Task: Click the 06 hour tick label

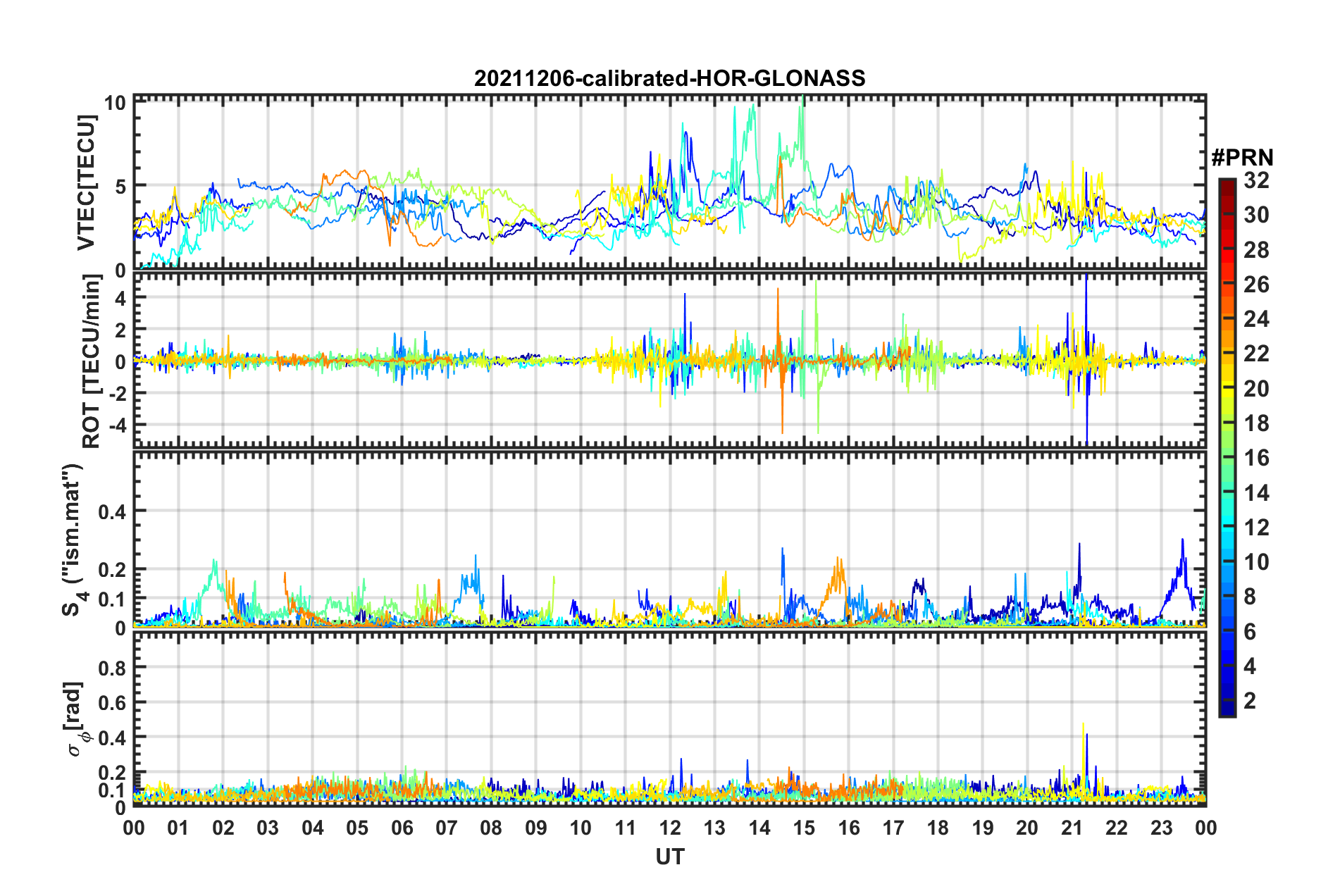Action: pyautogui.click(x=402, y=828)
